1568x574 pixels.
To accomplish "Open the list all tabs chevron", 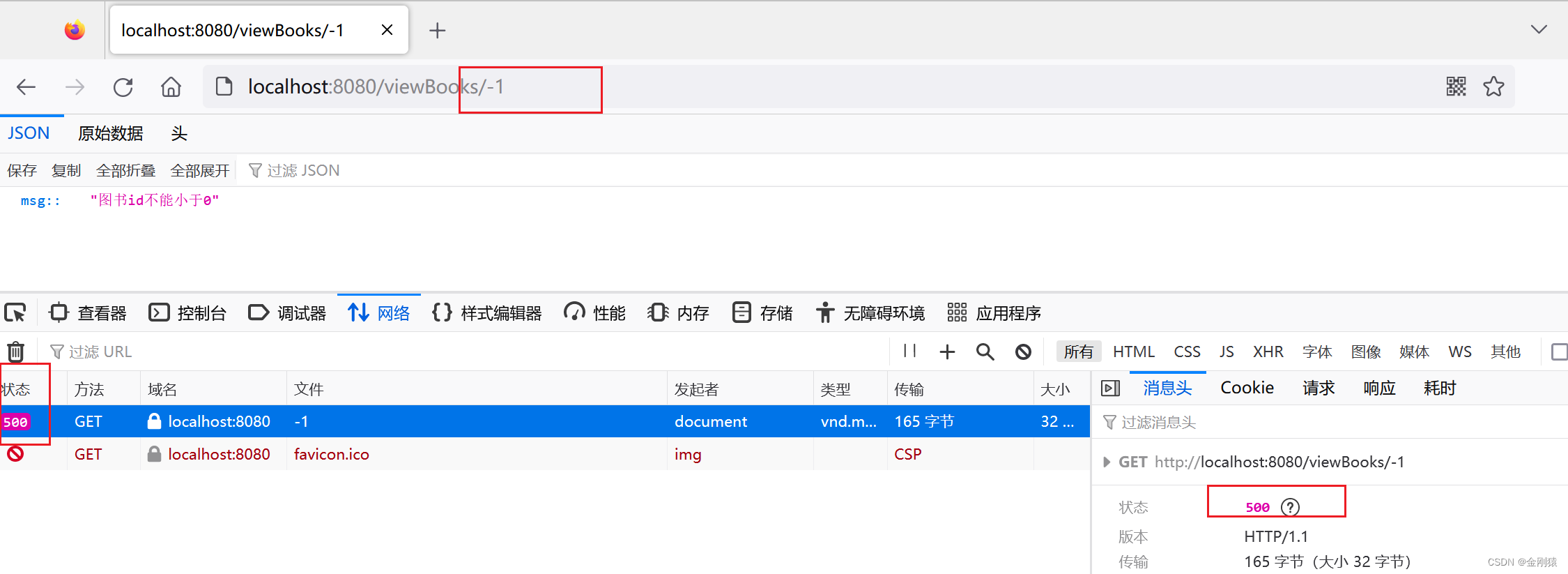I will coord(1539,29).
